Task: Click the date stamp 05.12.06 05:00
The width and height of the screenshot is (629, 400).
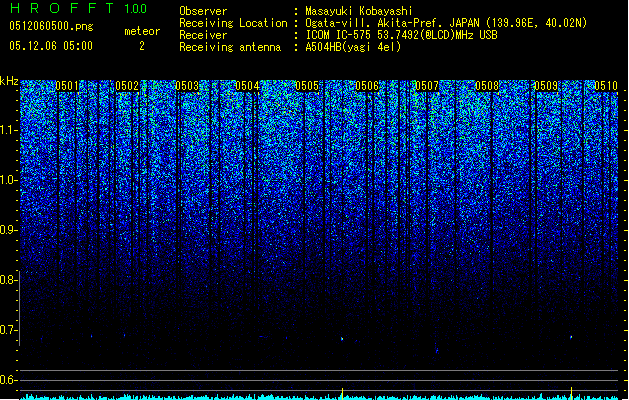Action: pyautogui.click(x=51, y=46)
